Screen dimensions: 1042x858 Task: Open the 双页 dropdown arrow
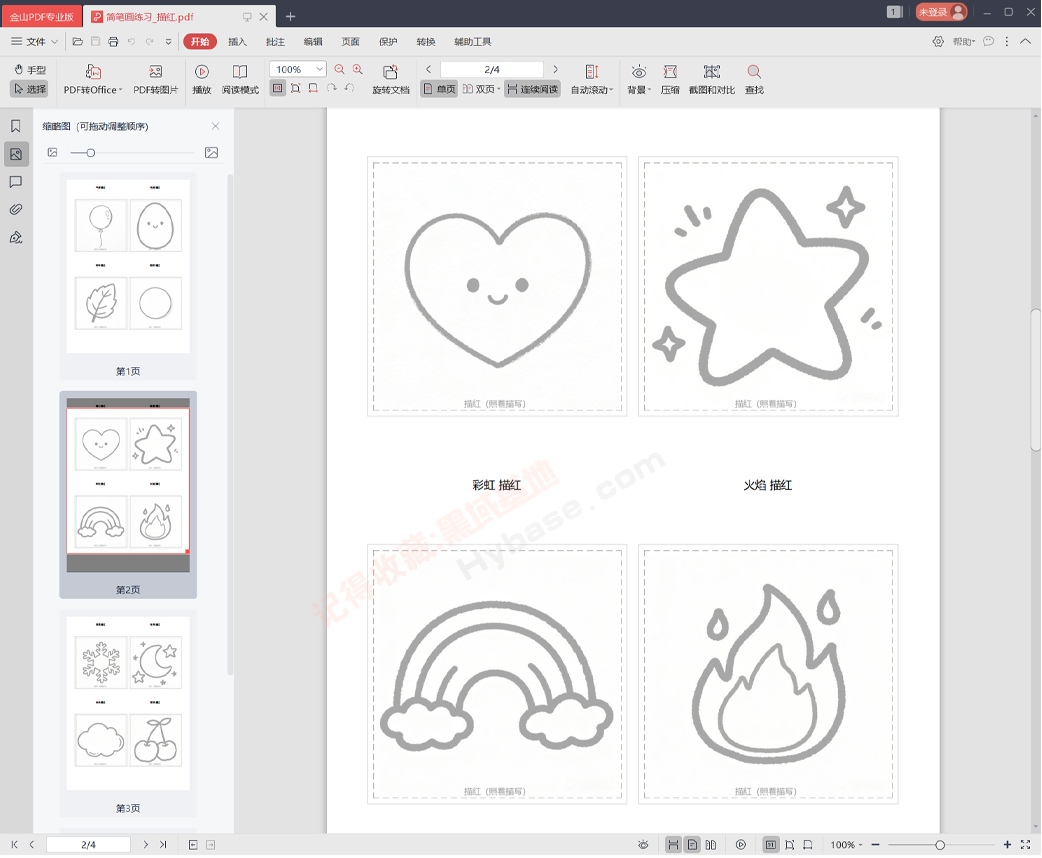click(498, 89)
